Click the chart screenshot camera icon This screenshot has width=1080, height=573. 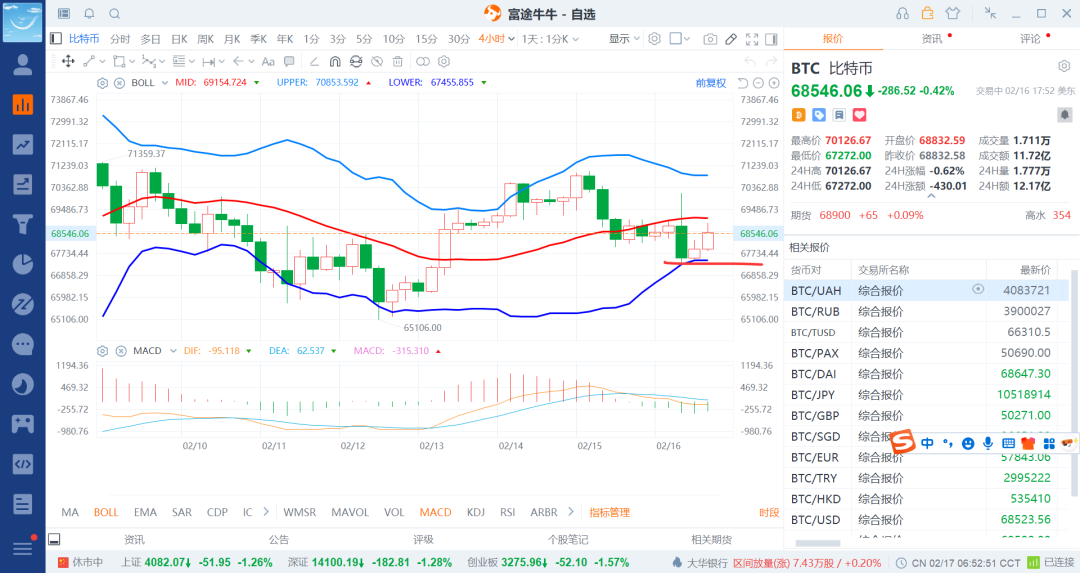[x=710, y=39]
